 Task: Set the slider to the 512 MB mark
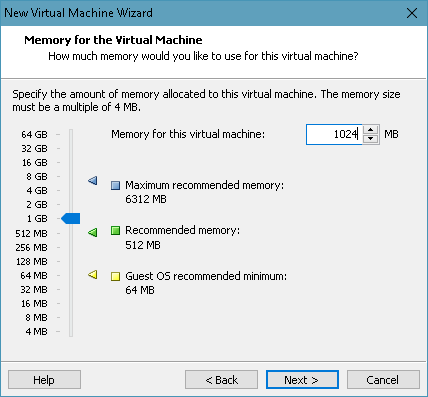click(71, 233)
